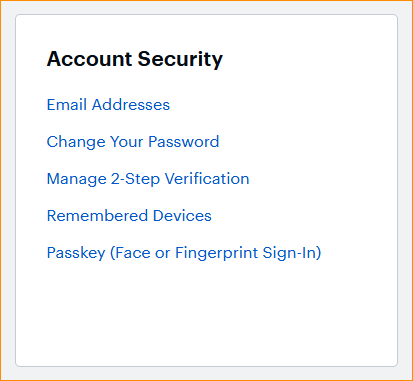
Task: Go to Remembered Devices
Action: click(129, 216)
